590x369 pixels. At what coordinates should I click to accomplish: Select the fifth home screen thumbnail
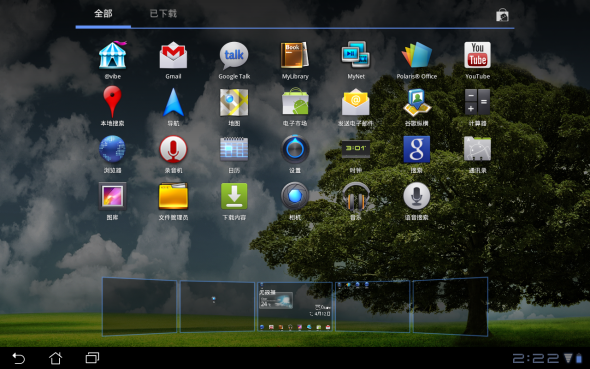[x=450, y=307]
